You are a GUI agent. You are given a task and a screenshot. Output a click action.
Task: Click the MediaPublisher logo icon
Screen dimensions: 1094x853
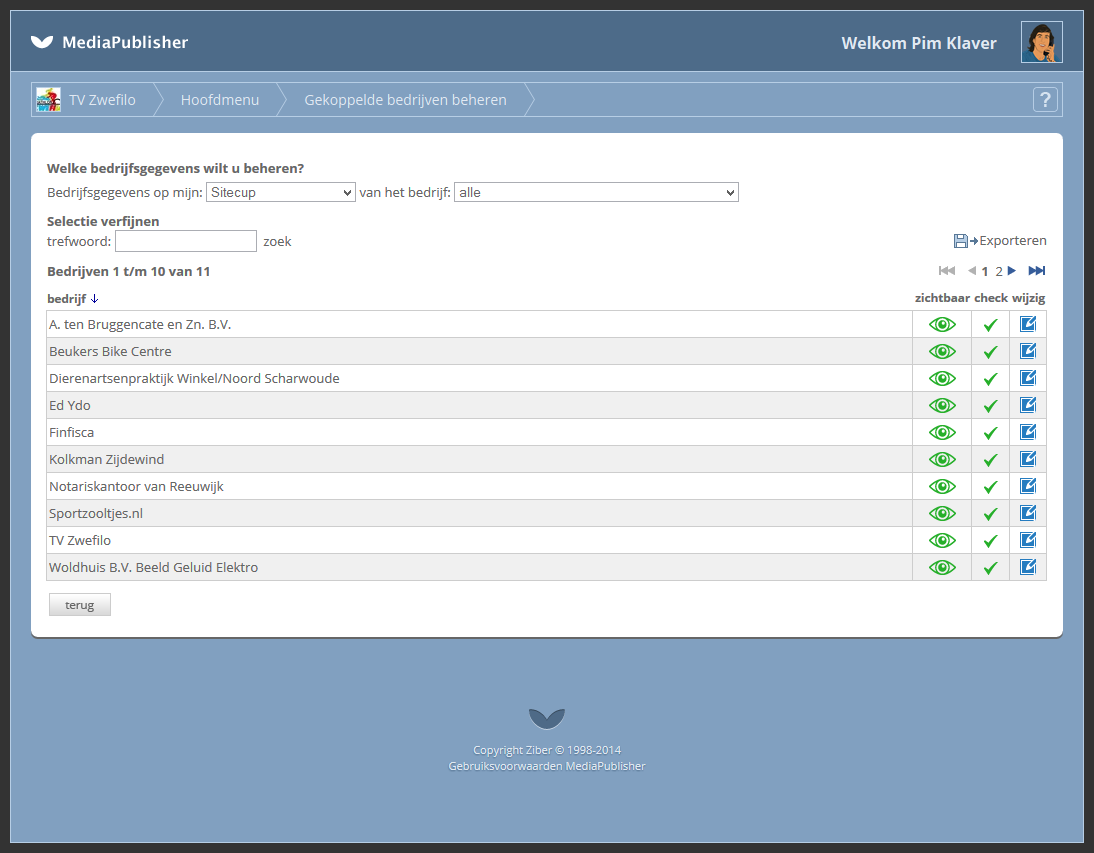(x=42, y=42)
